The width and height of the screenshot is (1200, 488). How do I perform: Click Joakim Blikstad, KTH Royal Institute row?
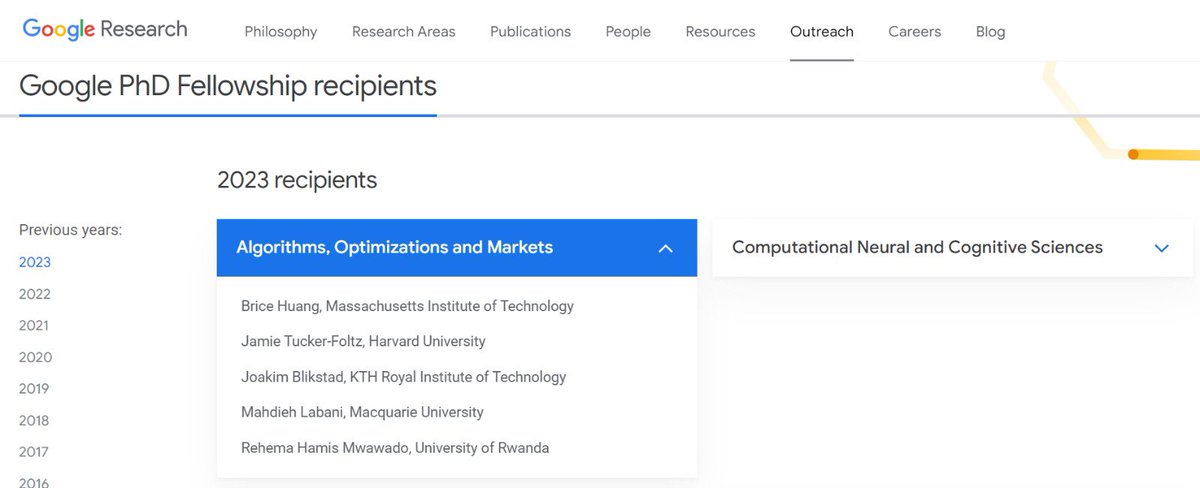(403, 377)
